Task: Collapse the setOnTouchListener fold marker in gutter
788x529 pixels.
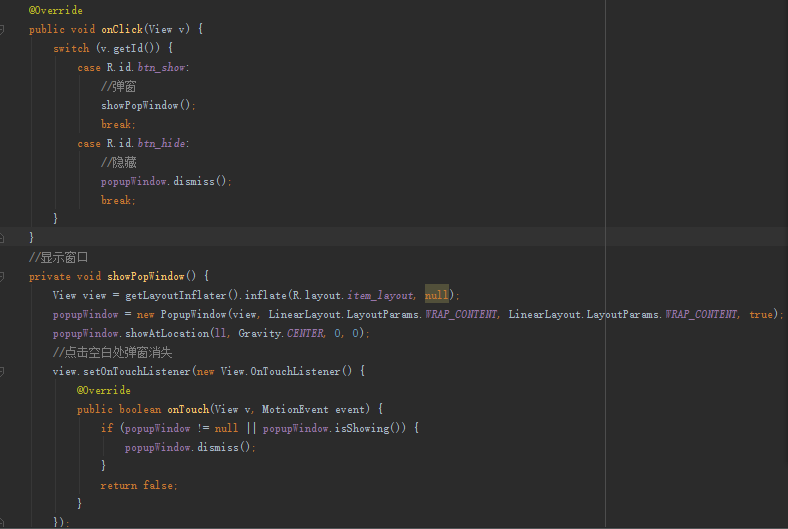Action: (x=2, y=372)
